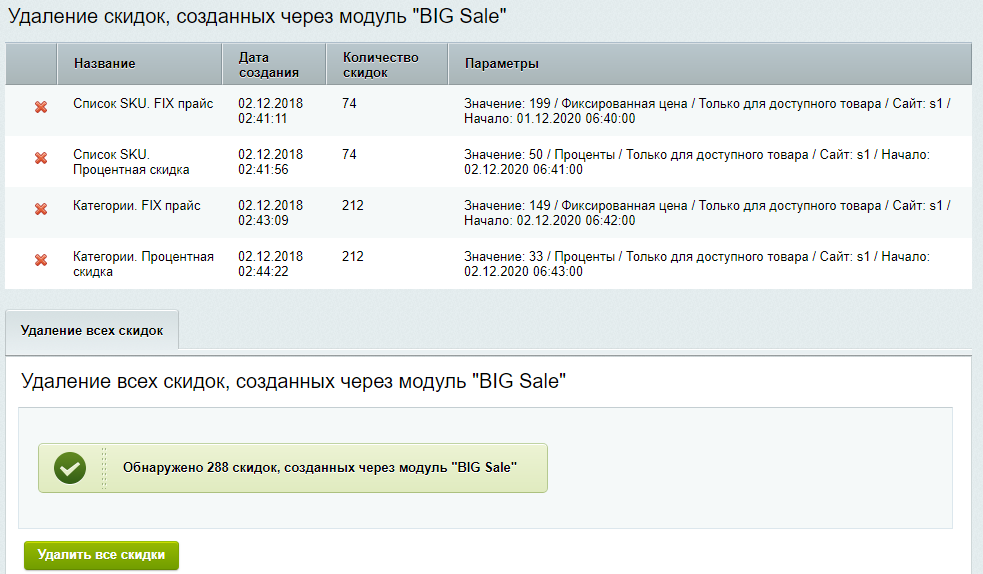Sort by the 'Дата создания' column header
983x574 pixels.
[268, 65]
